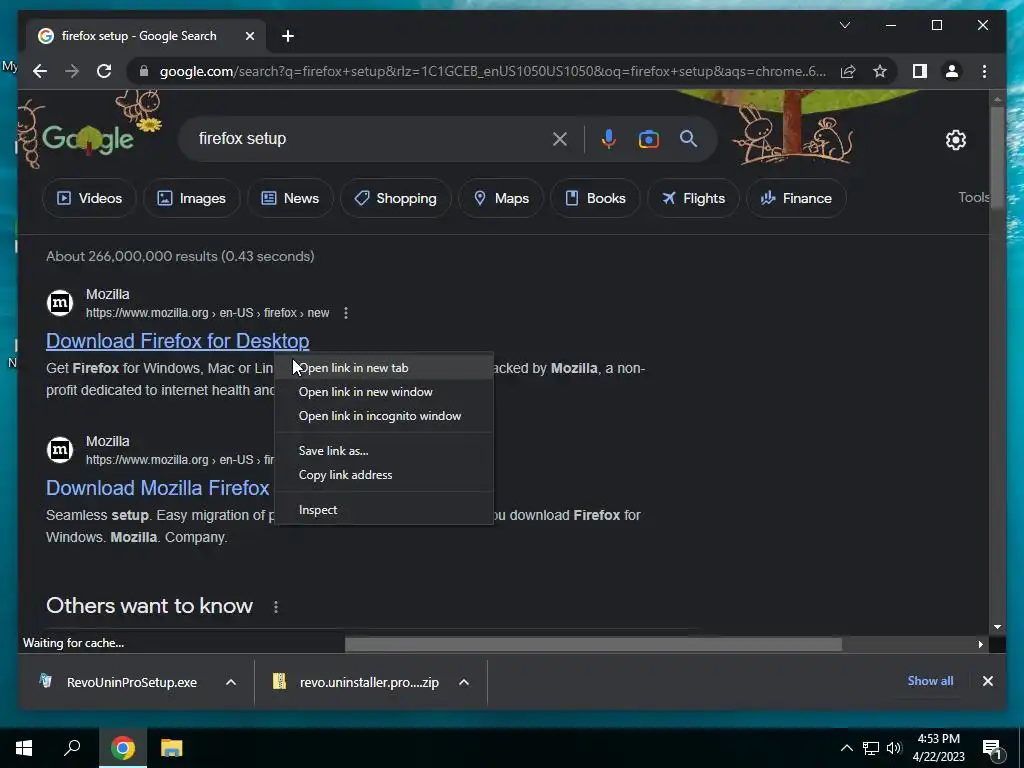Switch to the Maps filter

[x=501, y=198]
